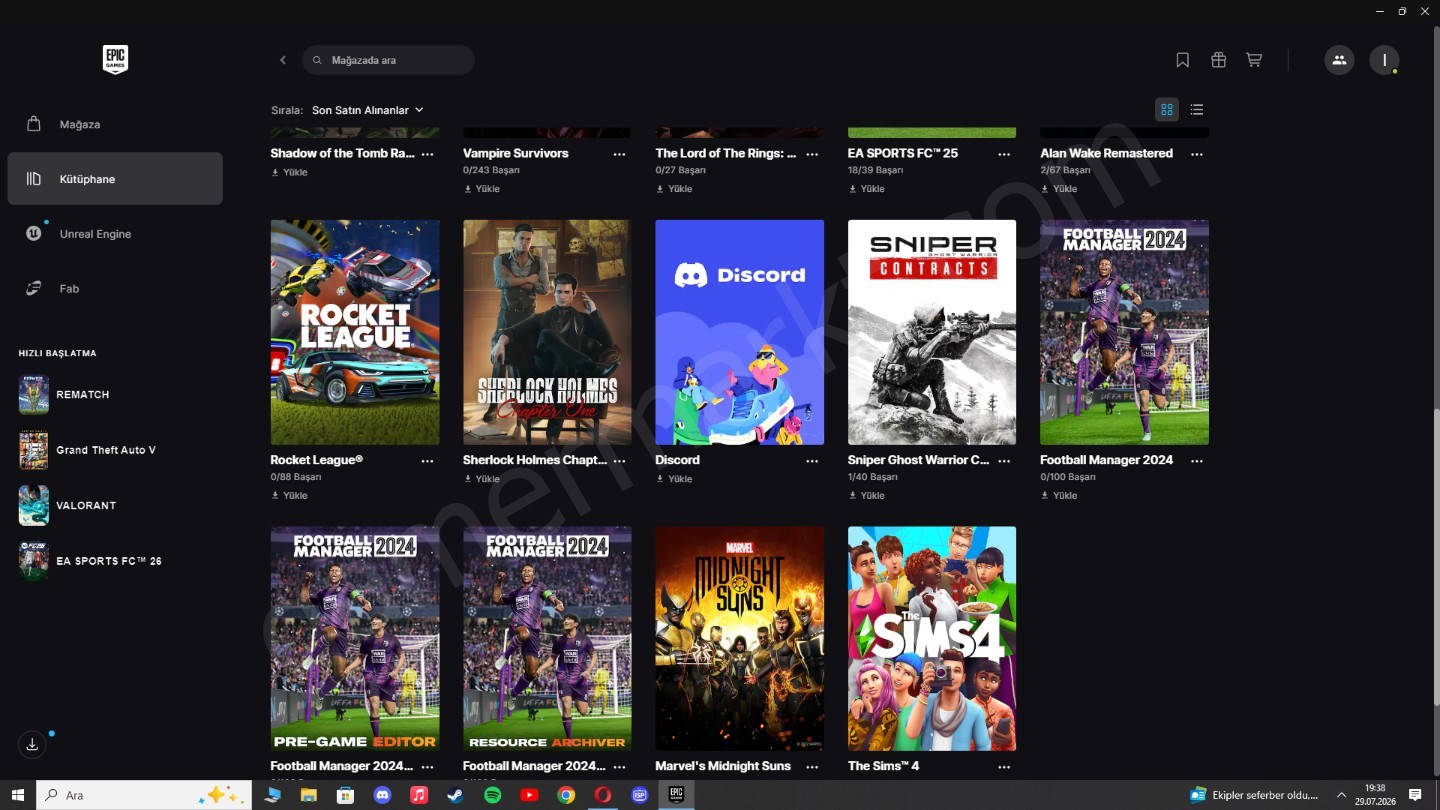
Task: Click the Epic Games logo in the sidebar
Action: [115, 60]
